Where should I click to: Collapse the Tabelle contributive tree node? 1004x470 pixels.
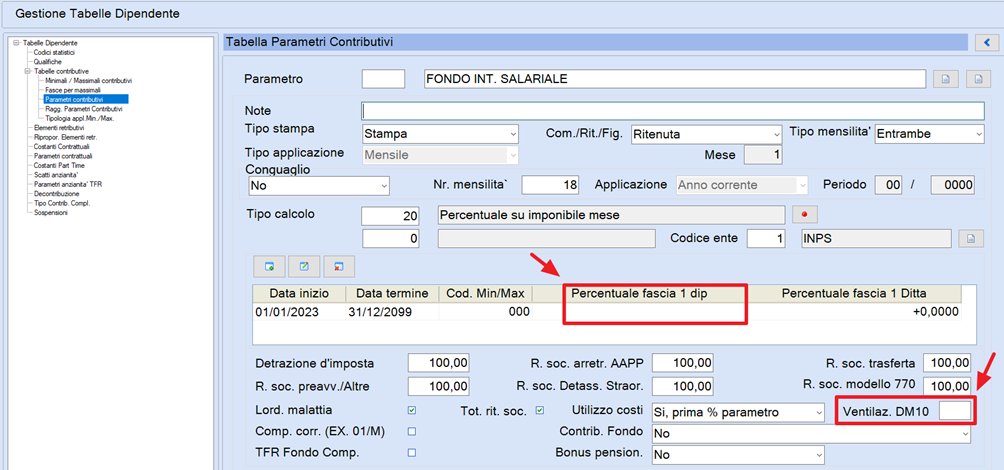[28, 71]
